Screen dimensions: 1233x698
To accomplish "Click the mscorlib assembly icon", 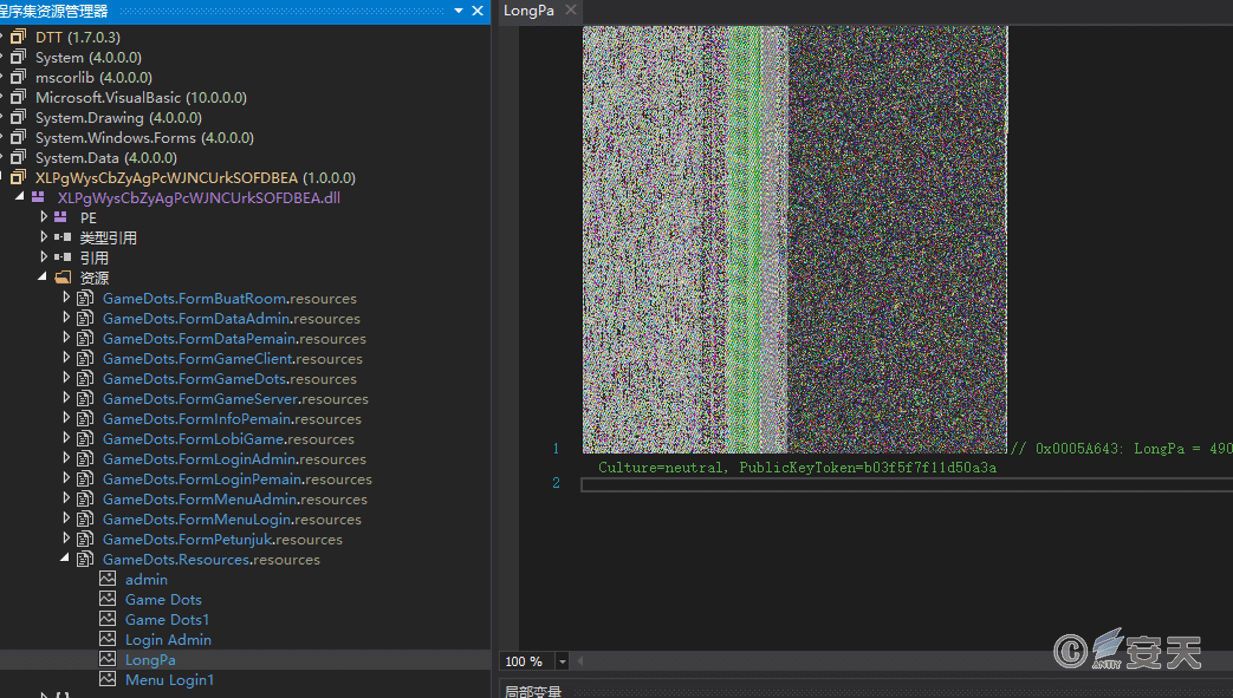I will click(x=18, y=77).
